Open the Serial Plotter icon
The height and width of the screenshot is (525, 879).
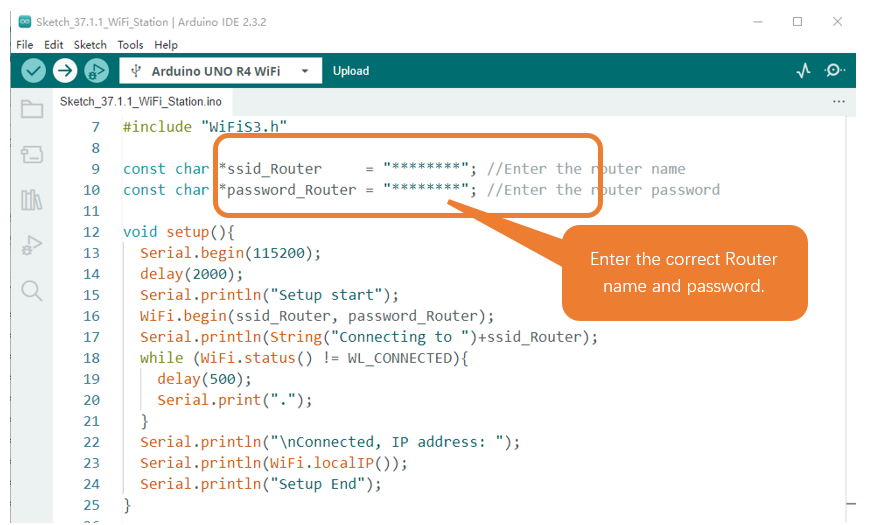[803, 71]
